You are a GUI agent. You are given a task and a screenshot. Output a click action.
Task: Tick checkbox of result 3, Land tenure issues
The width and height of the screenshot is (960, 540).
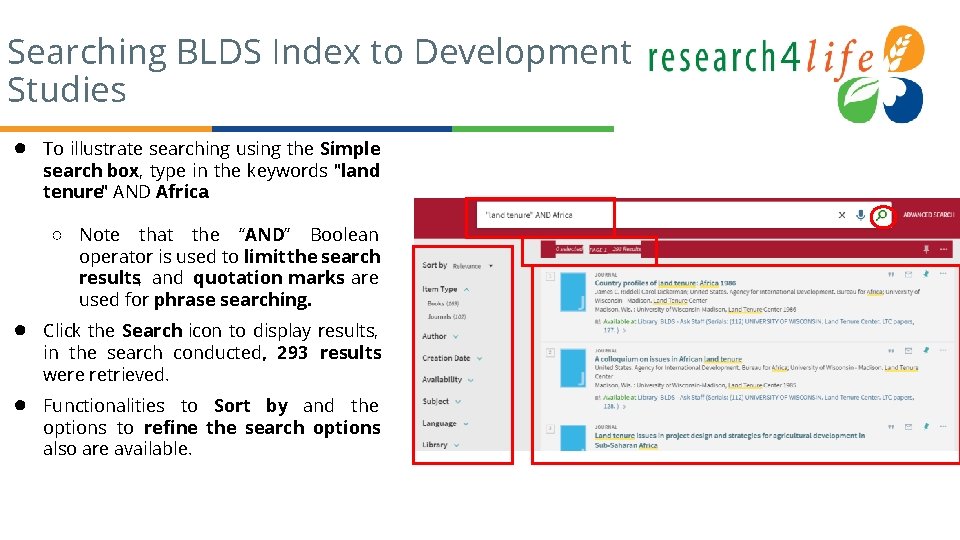[x=550, y=429]
